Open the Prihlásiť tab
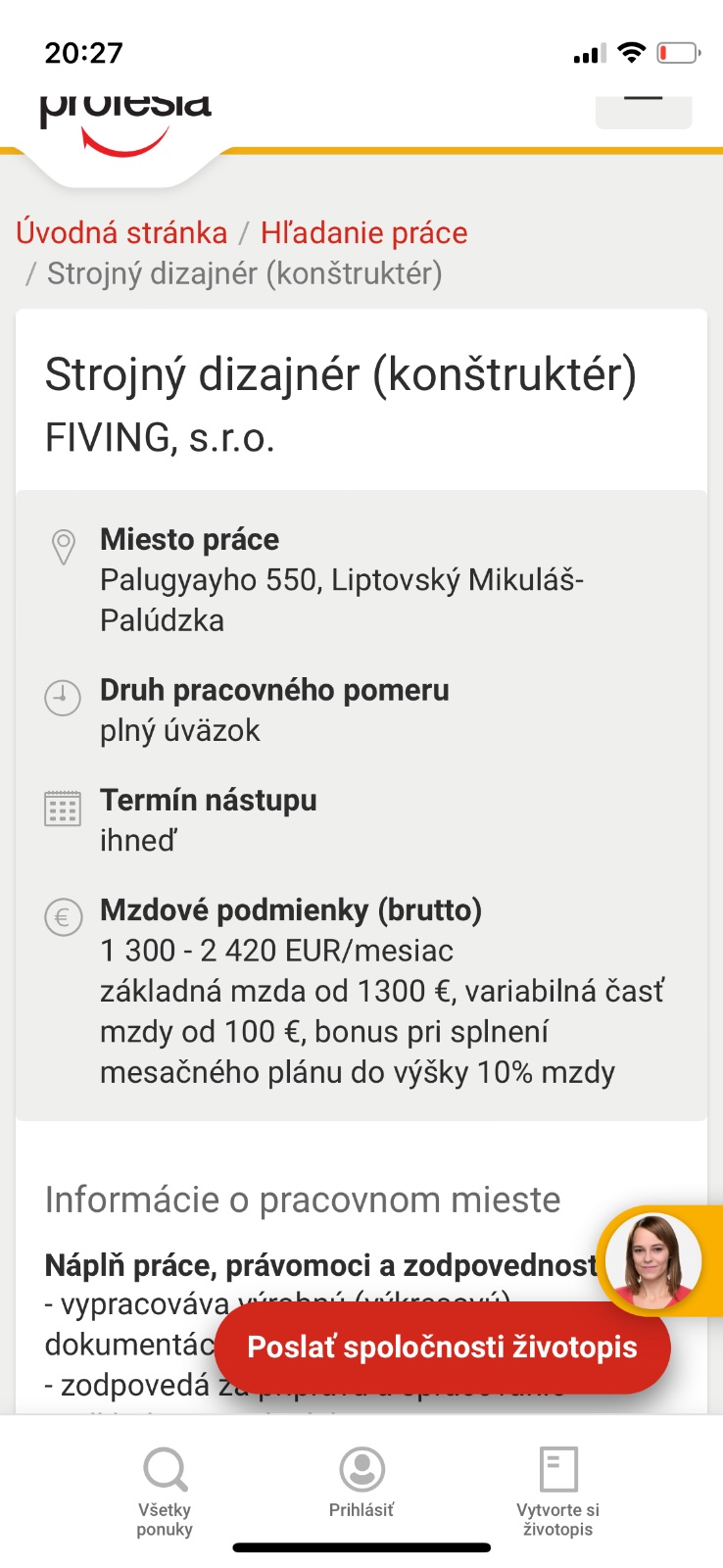 361,1484
